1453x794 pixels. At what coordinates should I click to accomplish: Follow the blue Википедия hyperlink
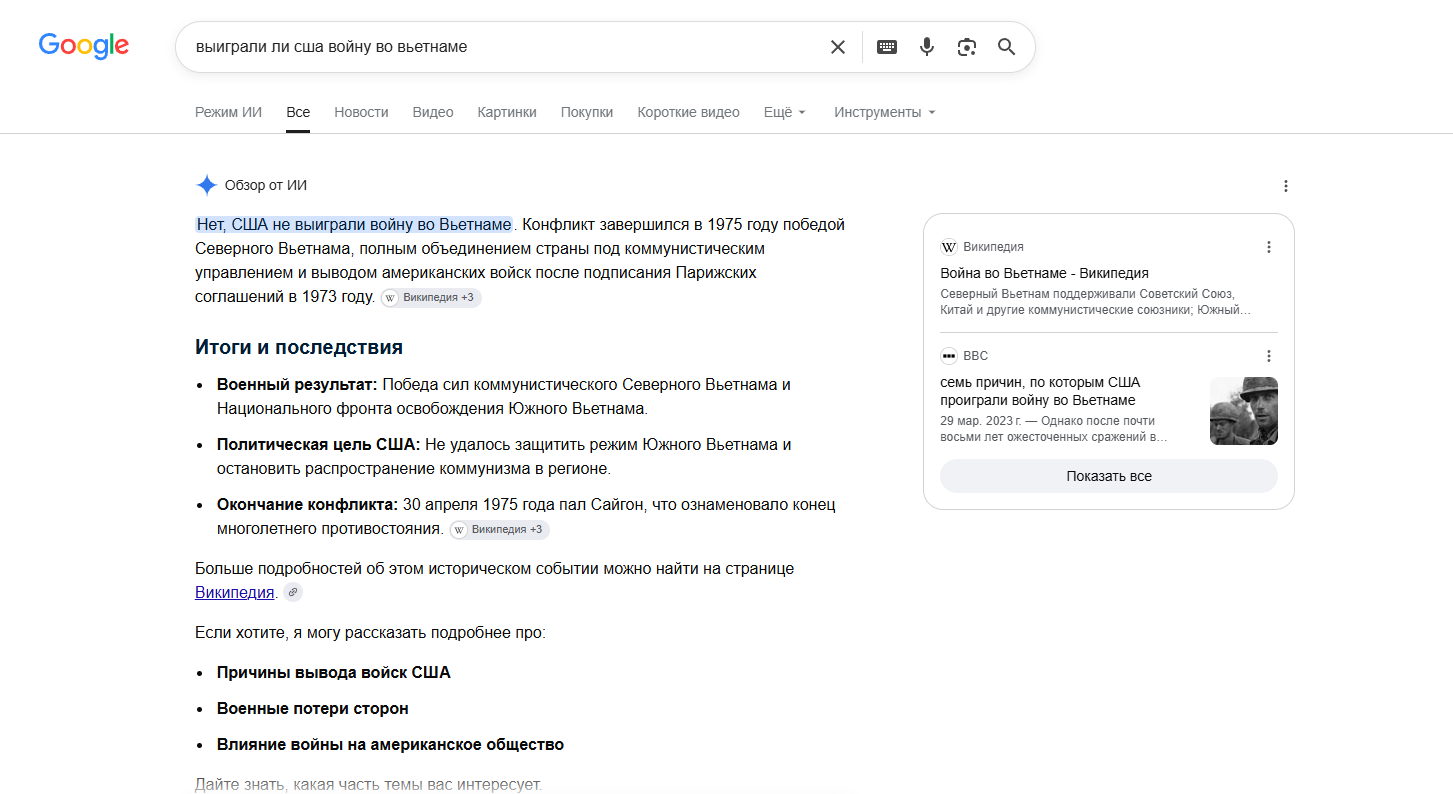coord(235,592)
